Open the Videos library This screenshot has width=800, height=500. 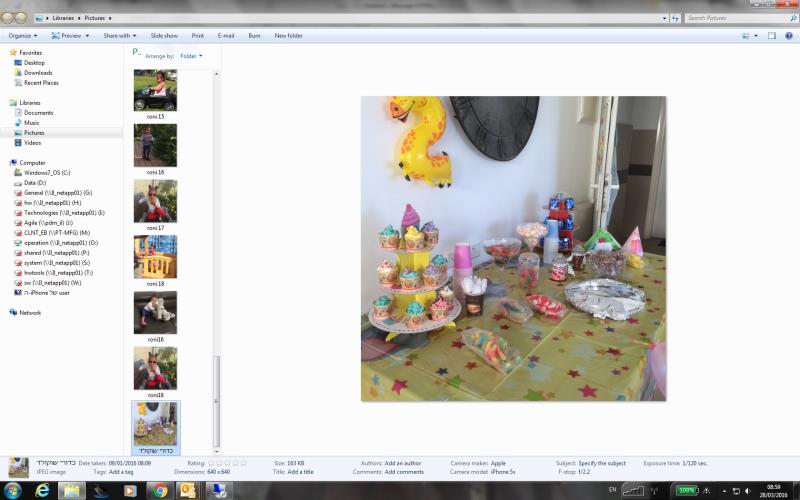pyautogui.click(x=32, y=143)
